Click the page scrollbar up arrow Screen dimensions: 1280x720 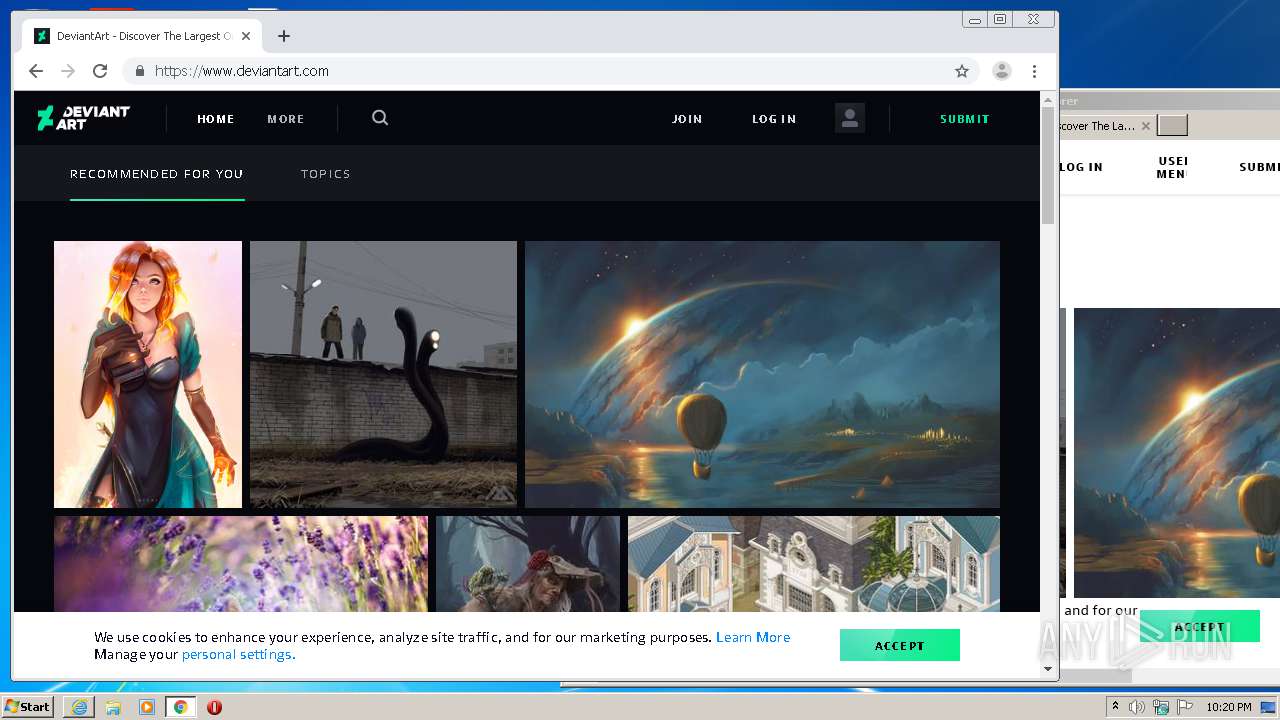pyautogui.click(x=1048, y=99)
